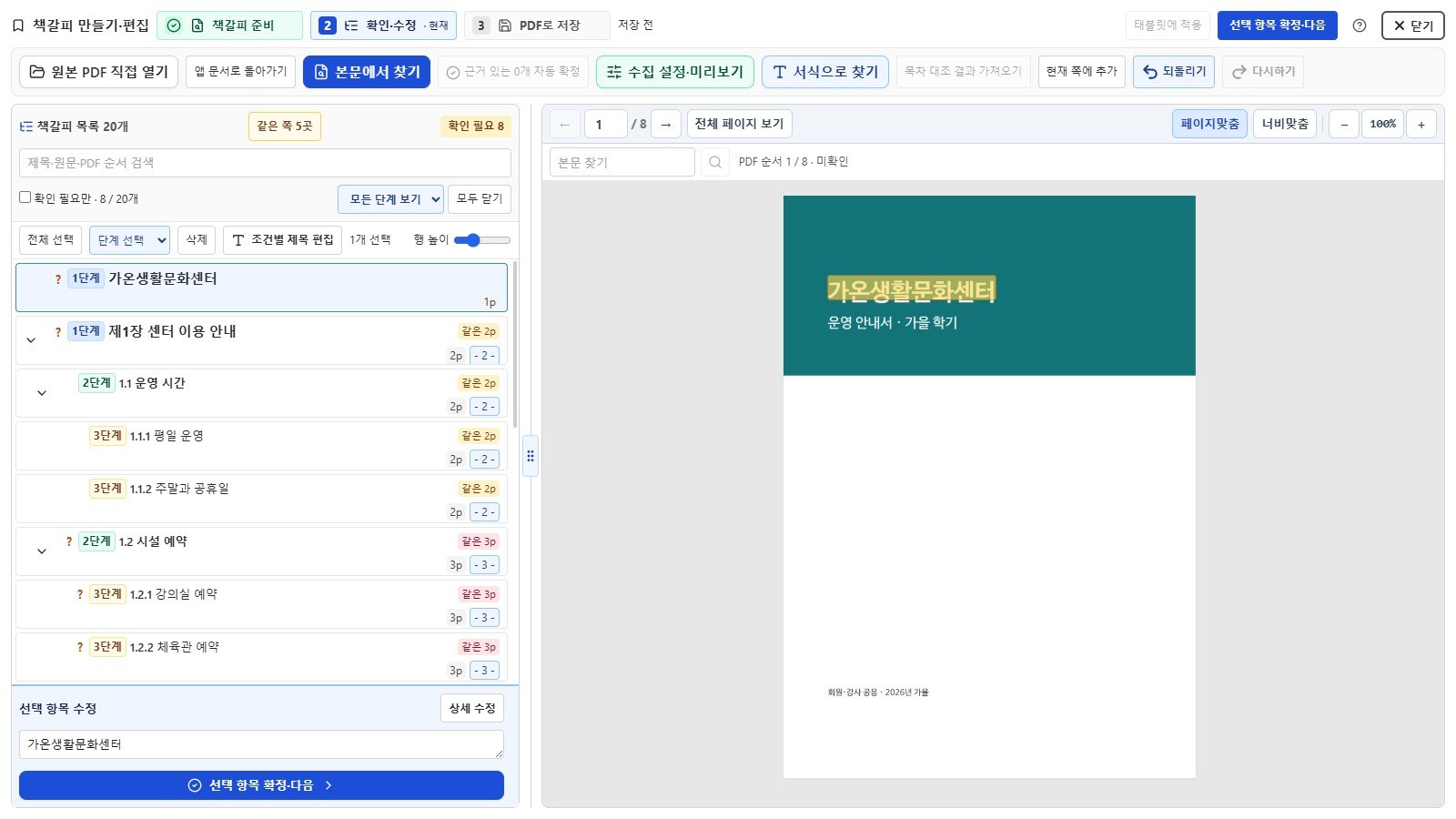Viewport: 1456px width, 819px height.
Task: Go to step 3 PDF로 저장
Action: click(537, 25)
